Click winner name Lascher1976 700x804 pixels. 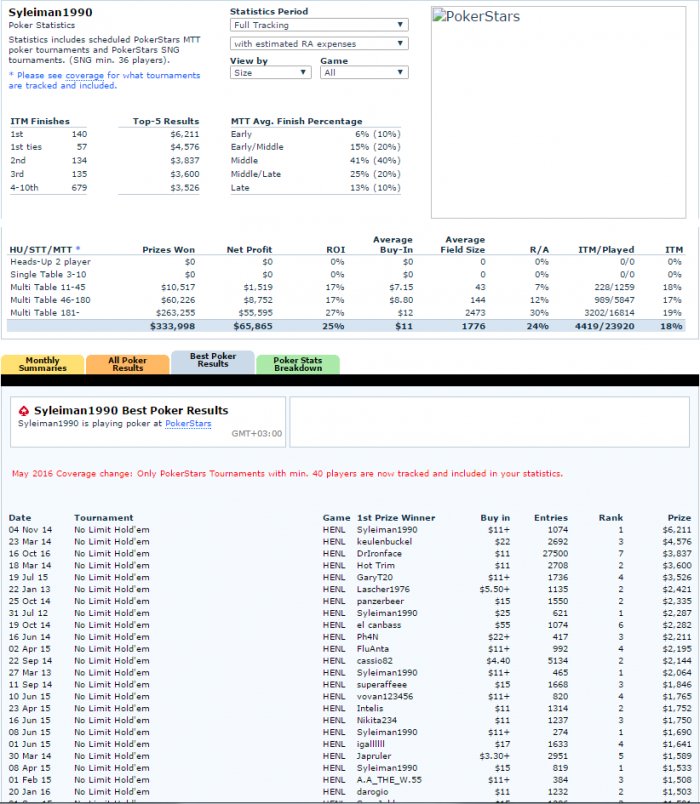[x=383, y=589]
